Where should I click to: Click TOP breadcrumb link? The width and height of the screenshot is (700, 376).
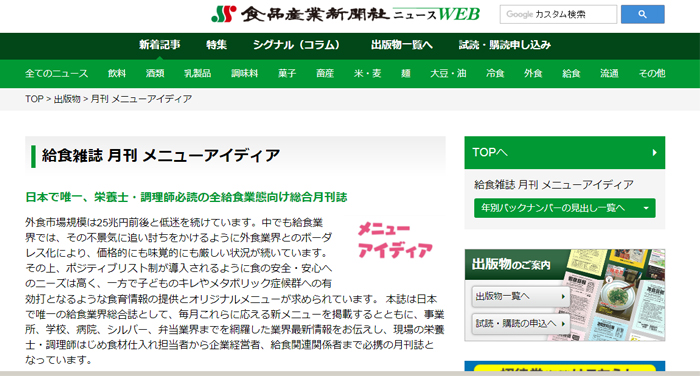[34, 99]
